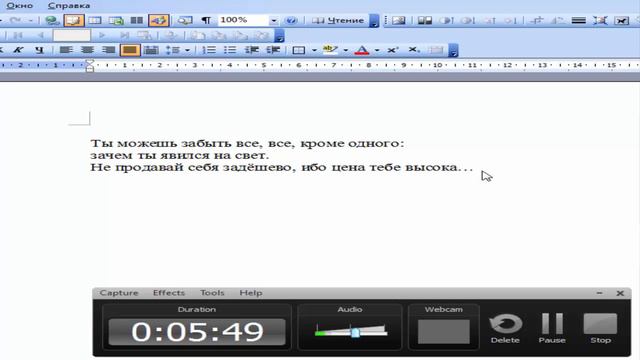Click the Duration timer display

[x=197, y=332]
